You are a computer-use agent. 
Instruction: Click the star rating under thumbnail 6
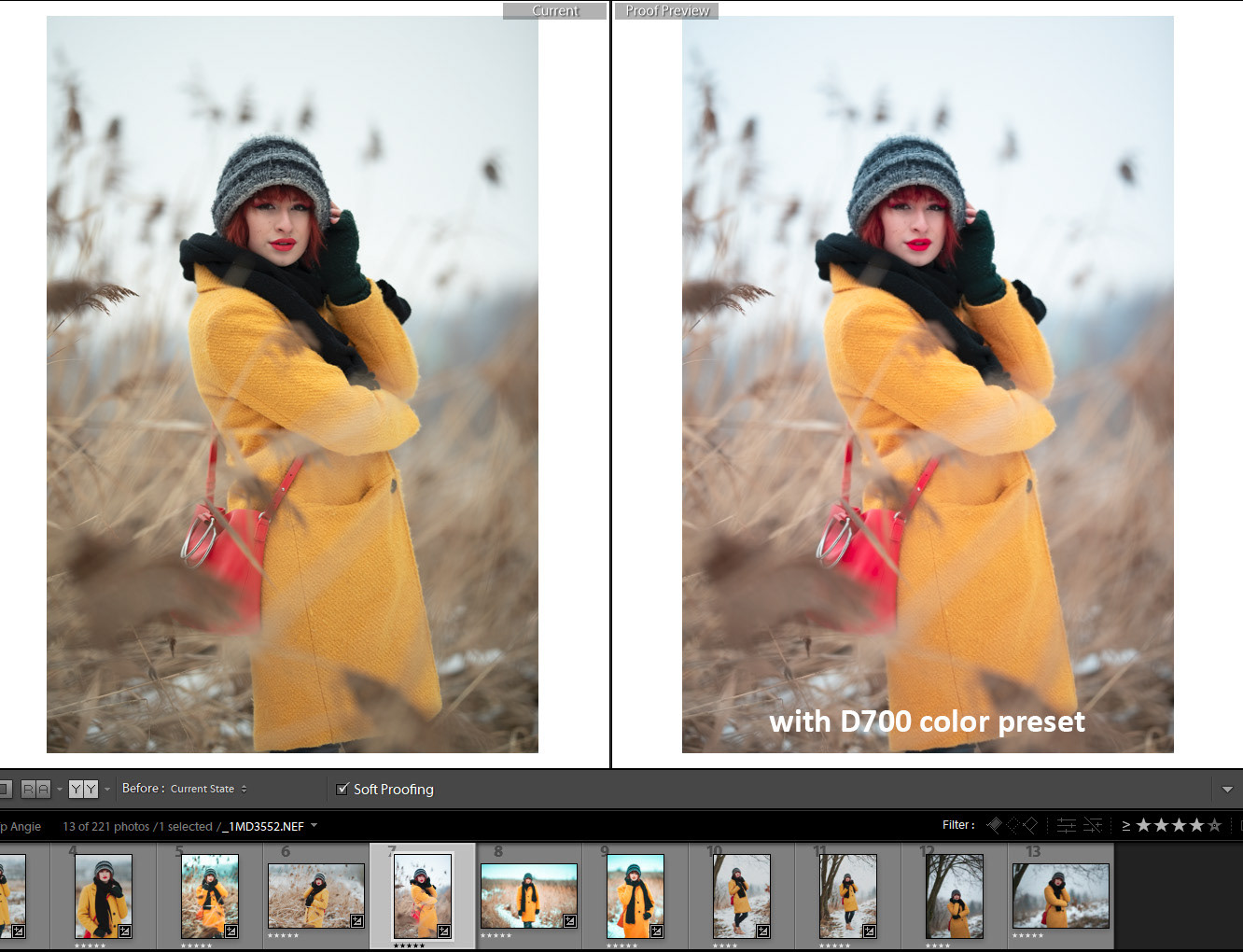(283, 935)
